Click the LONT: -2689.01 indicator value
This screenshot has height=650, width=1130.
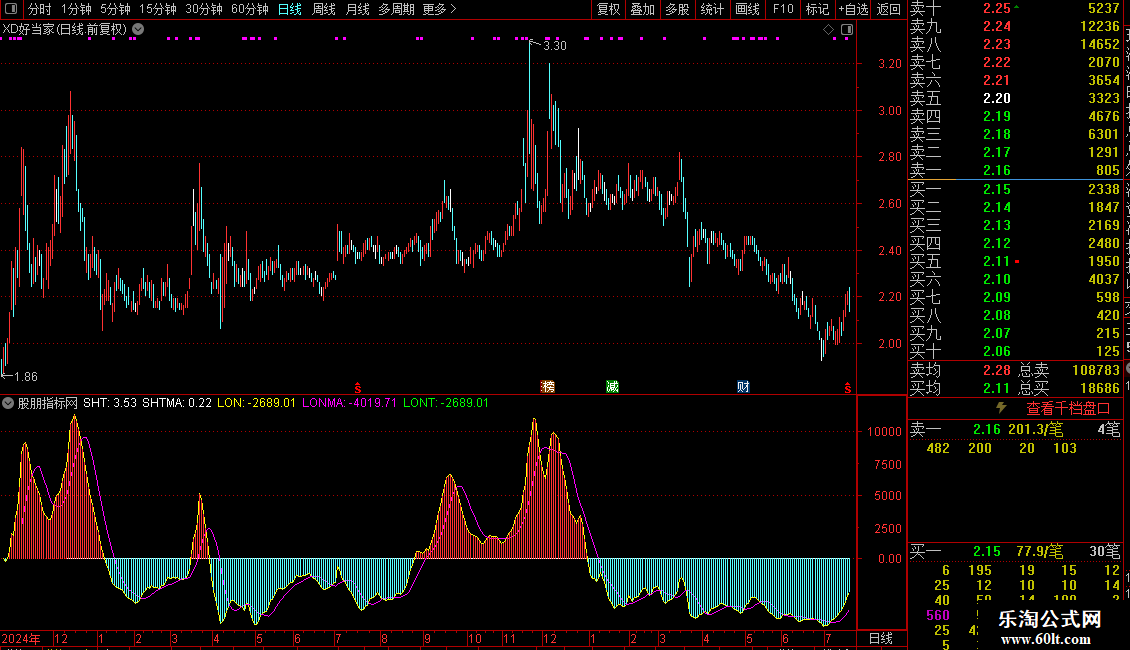pyautogui.click(x=445, y=403)
